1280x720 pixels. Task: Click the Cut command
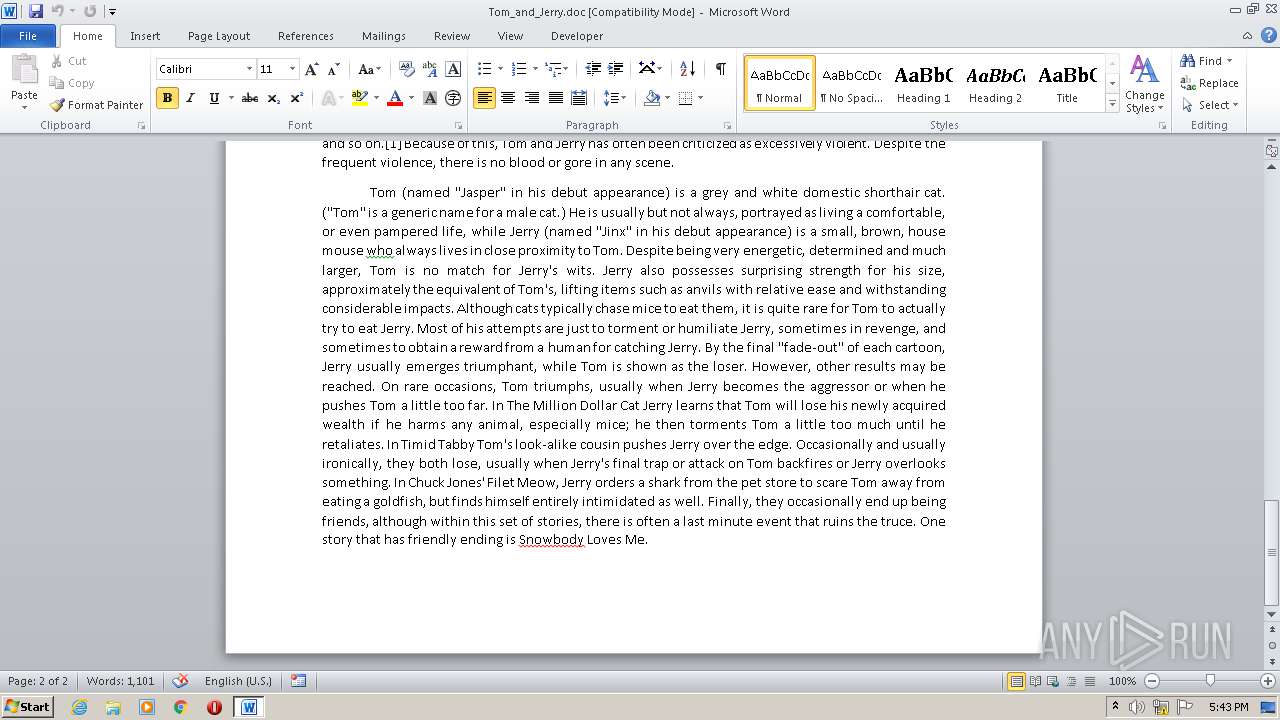pos(69,61)
